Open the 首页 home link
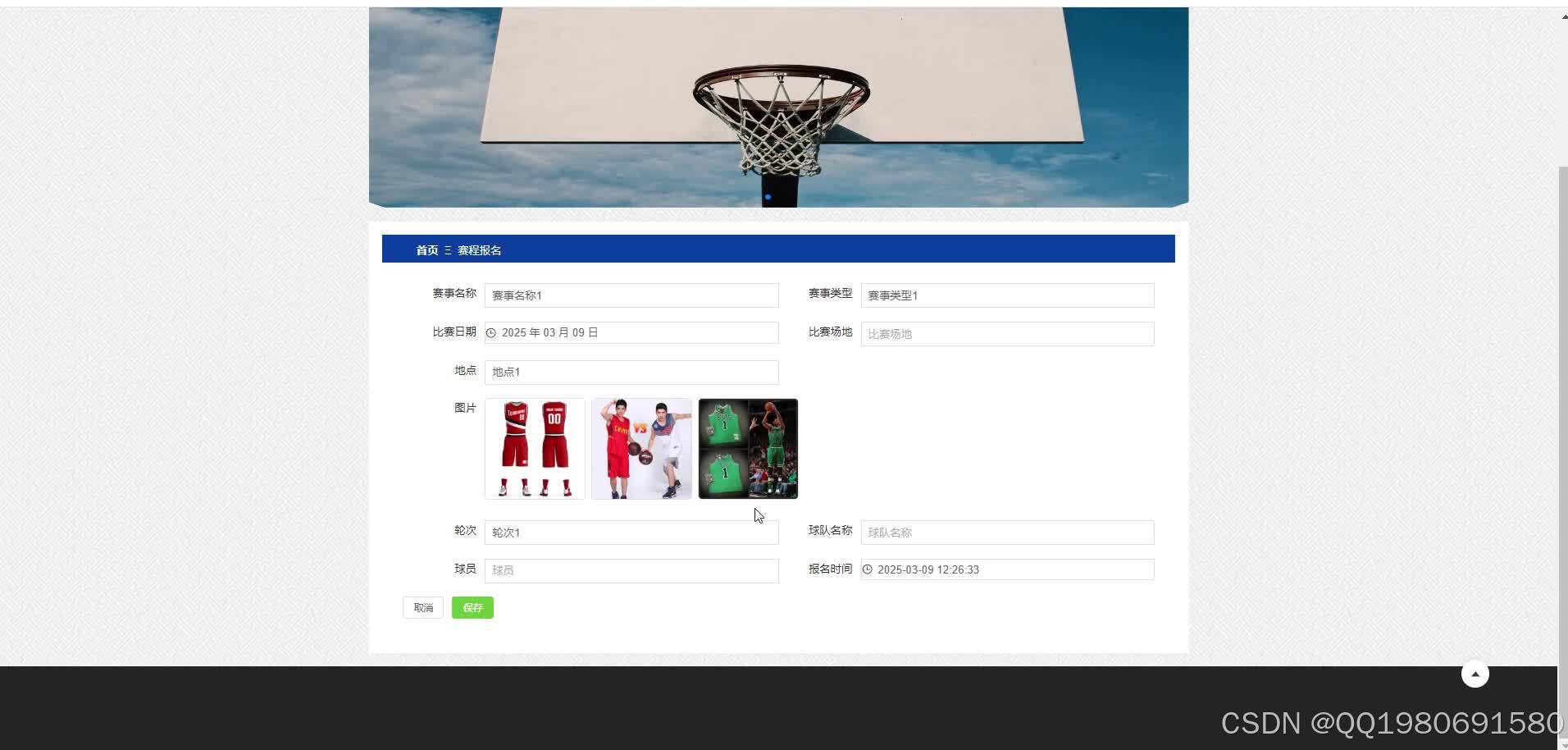 pos(426,249)
